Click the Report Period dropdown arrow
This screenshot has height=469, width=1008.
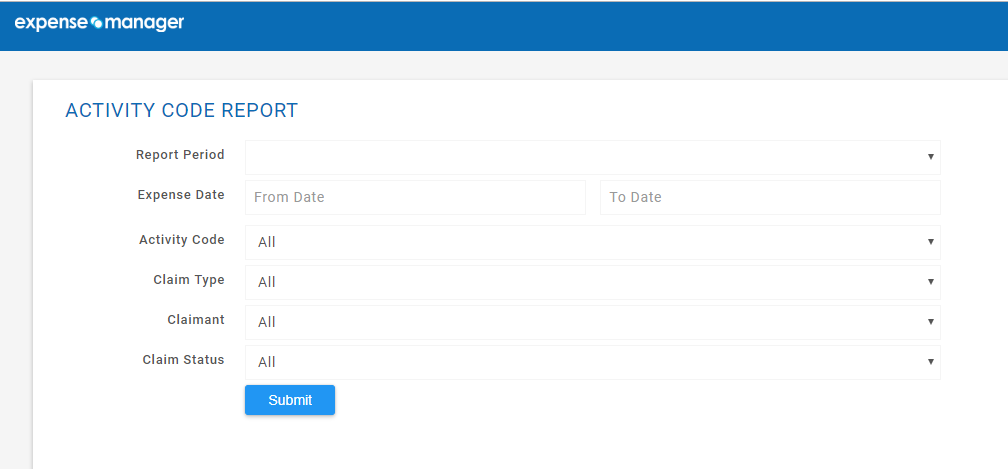tap(930, 157)
